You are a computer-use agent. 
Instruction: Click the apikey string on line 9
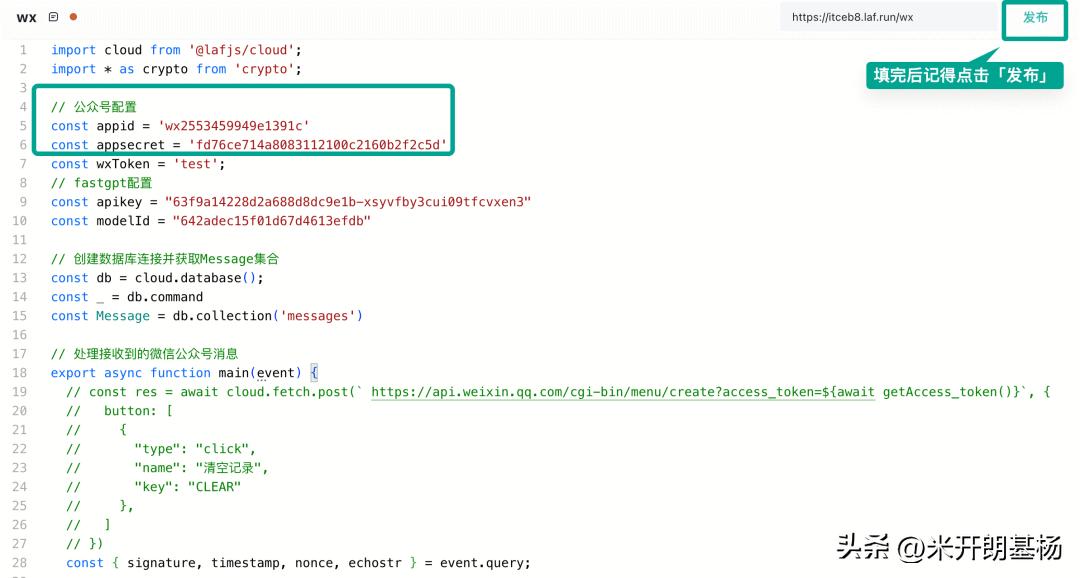[348, 202]
